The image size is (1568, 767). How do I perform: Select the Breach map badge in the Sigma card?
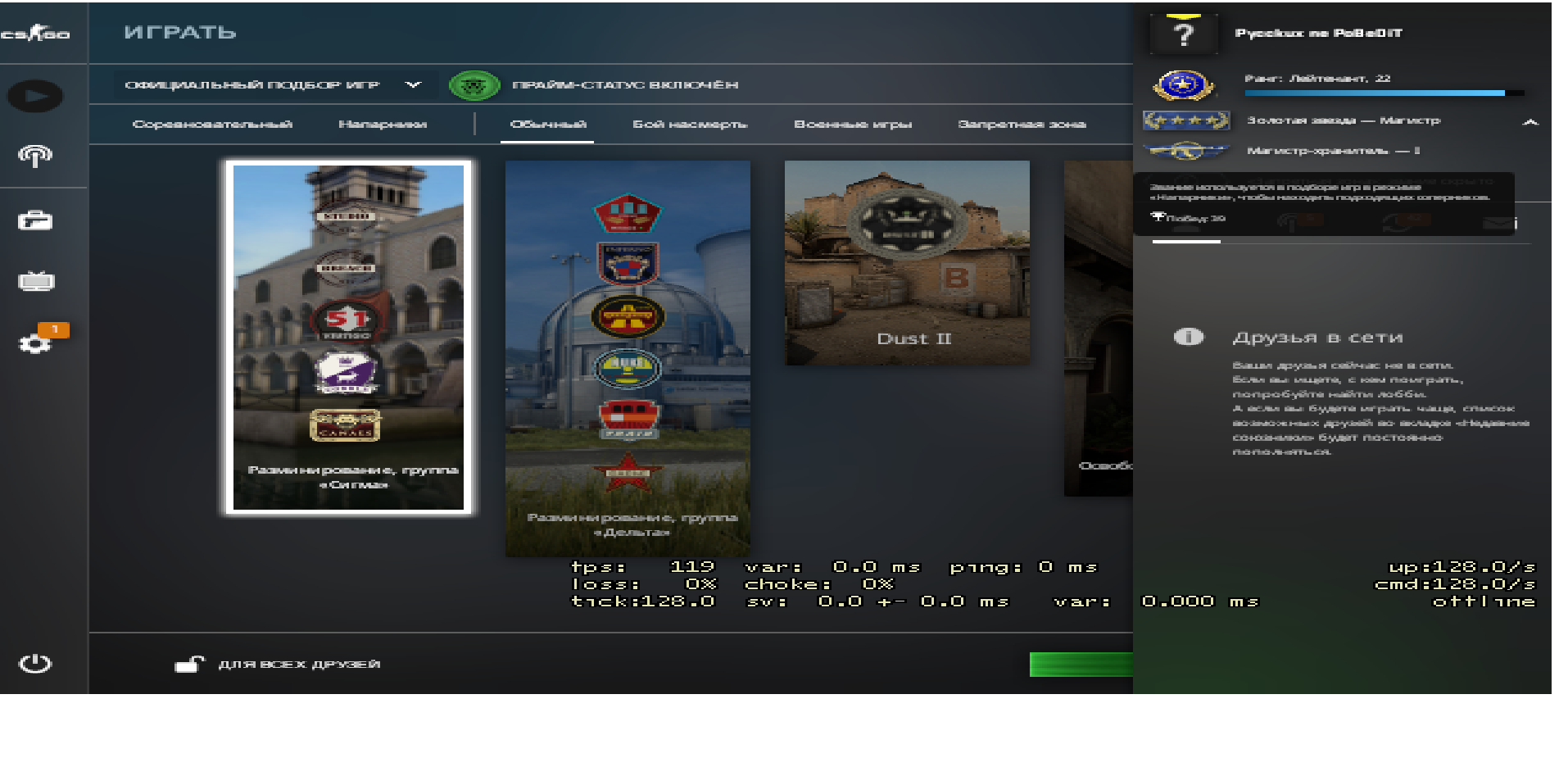[x=347, y=267]
